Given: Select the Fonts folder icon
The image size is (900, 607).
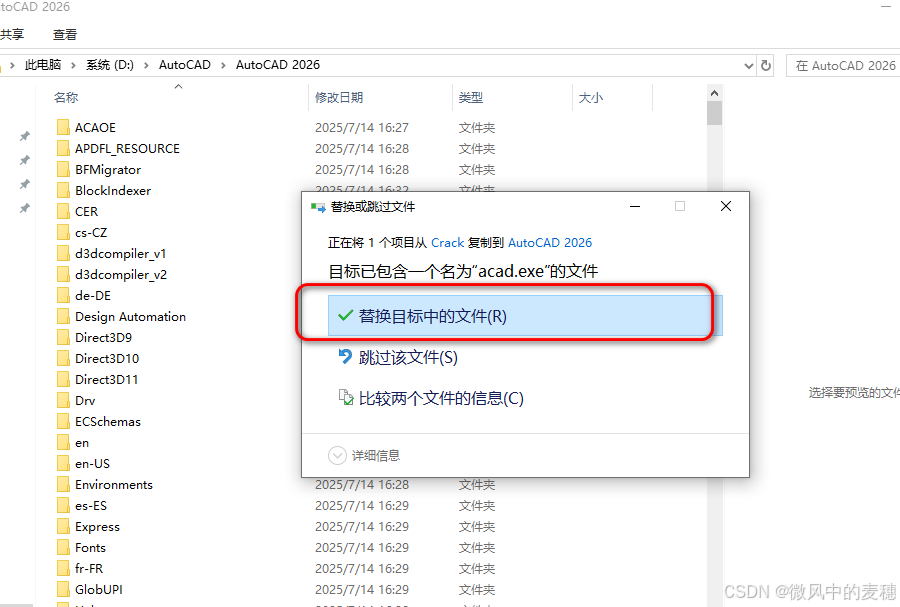Looking at the screenshot, I should click(63, 547).
